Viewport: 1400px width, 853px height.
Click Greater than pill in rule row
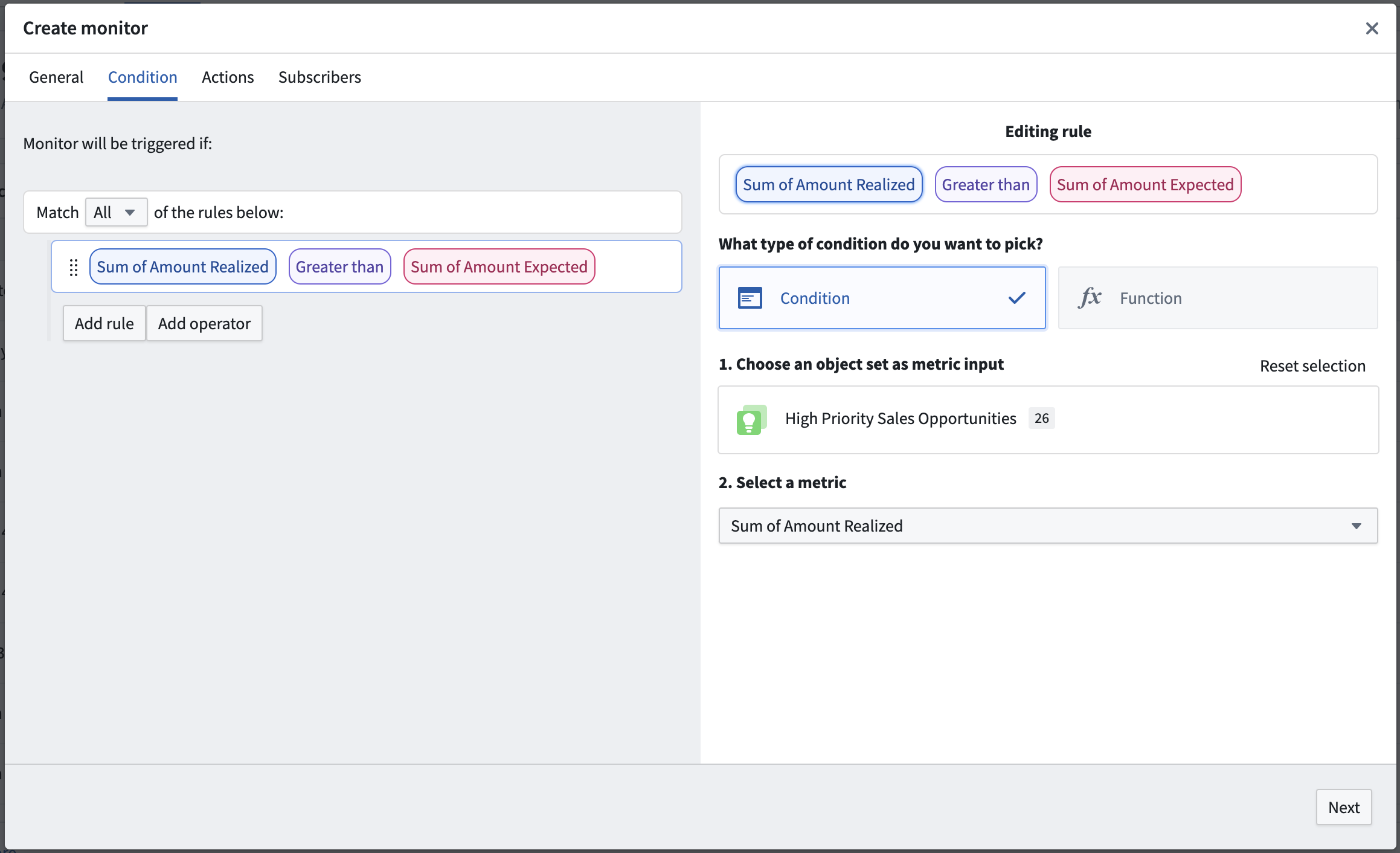339,267
